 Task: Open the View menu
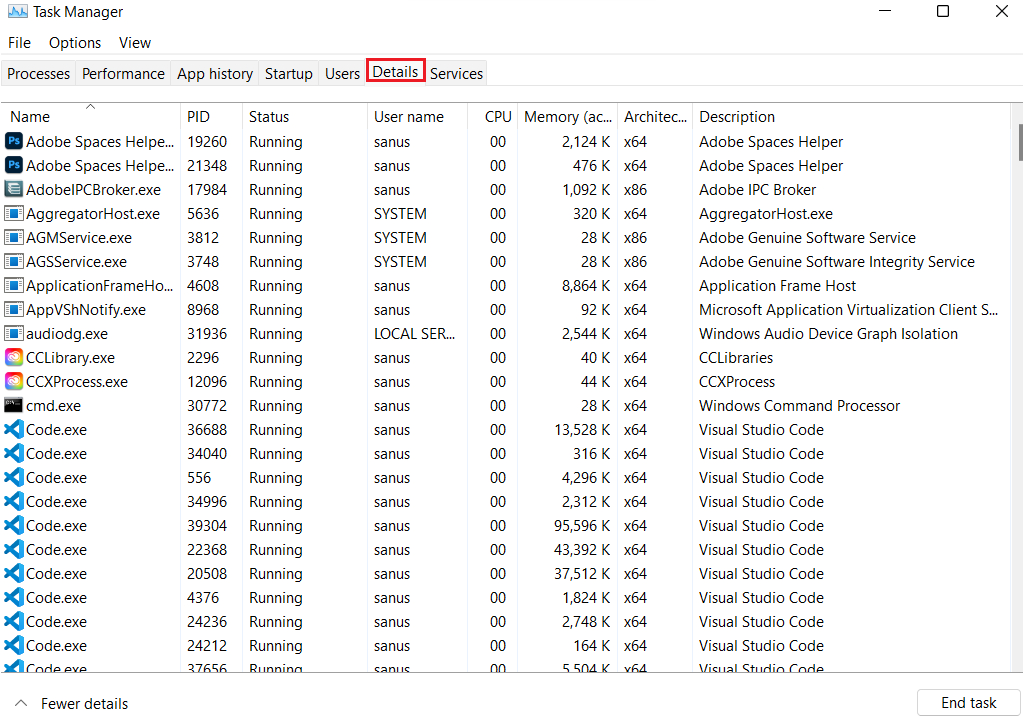coord(135,42)
